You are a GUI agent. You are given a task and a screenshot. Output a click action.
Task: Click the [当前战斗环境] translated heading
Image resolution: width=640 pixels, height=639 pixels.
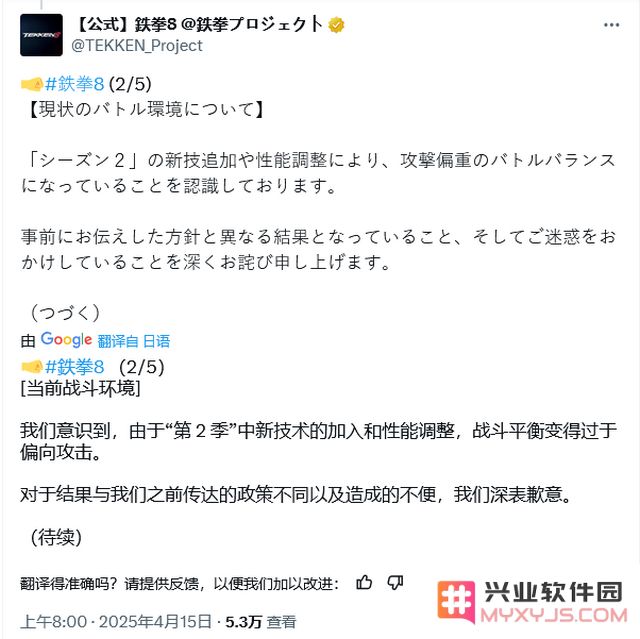80,388
